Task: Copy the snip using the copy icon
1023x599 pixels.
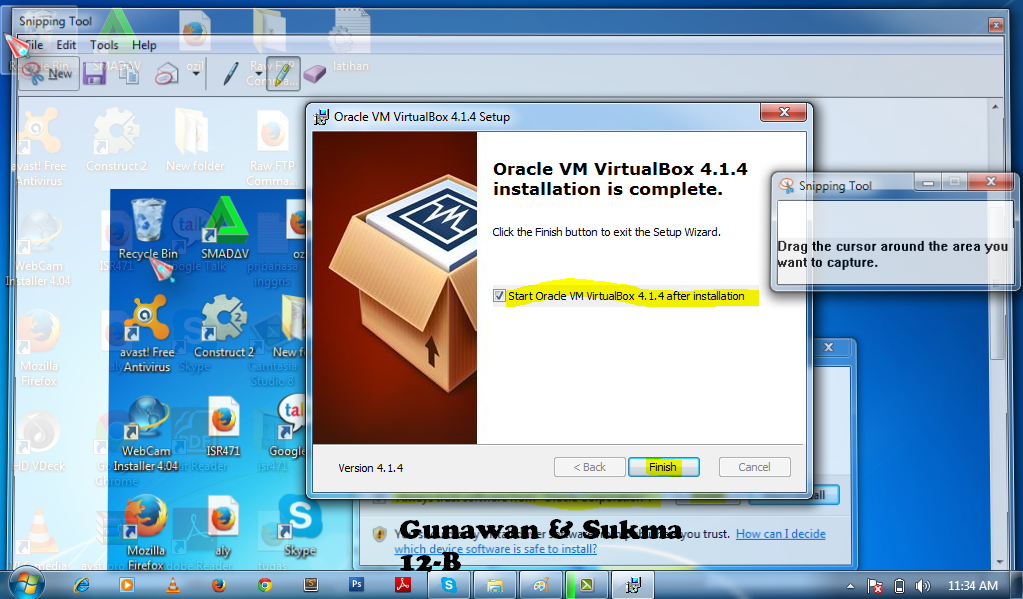Action: pyautogui.click(x=128, y=73)
